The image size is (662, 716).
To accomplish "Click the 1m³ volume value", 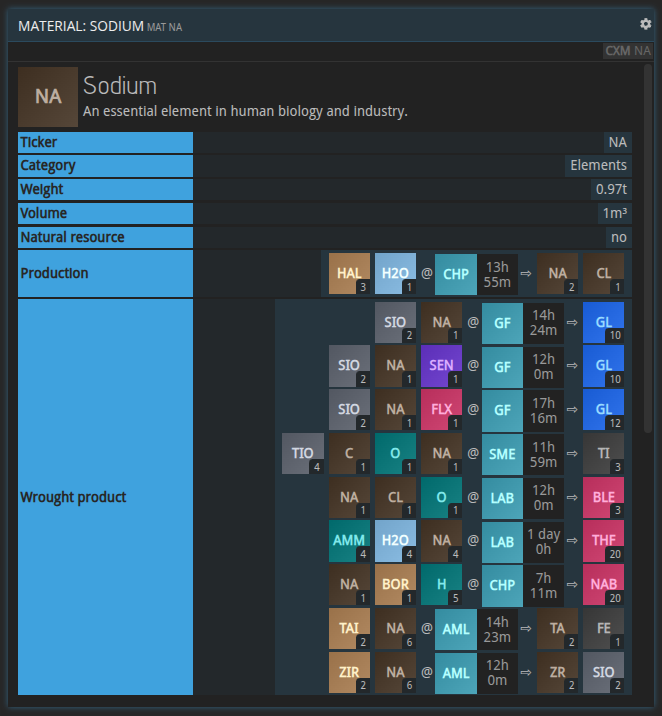I will [x=615, y=213].
